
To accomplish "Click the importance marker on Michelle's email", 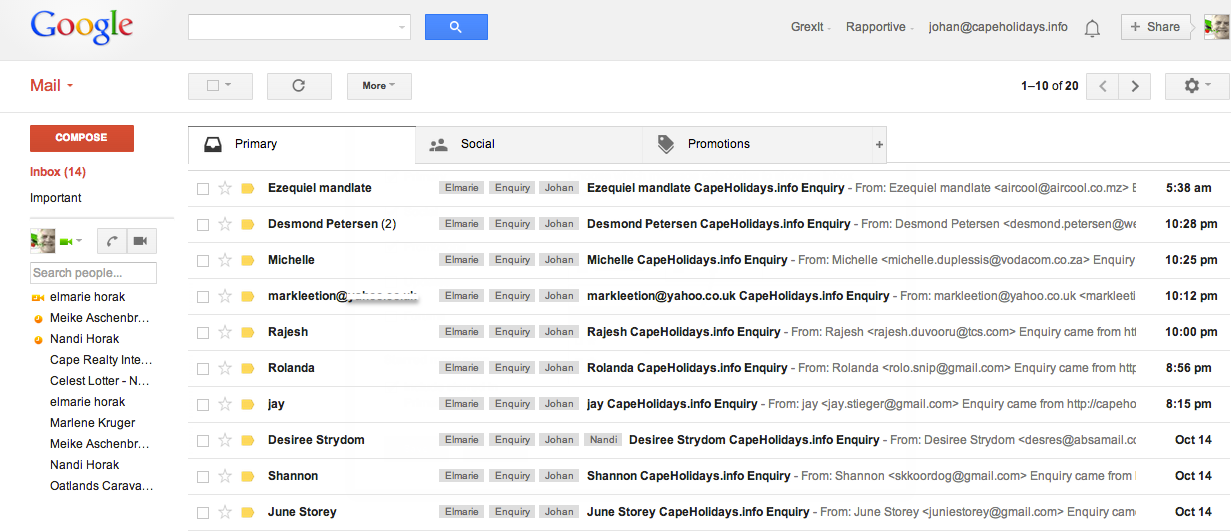I will [x=248, y=260].
